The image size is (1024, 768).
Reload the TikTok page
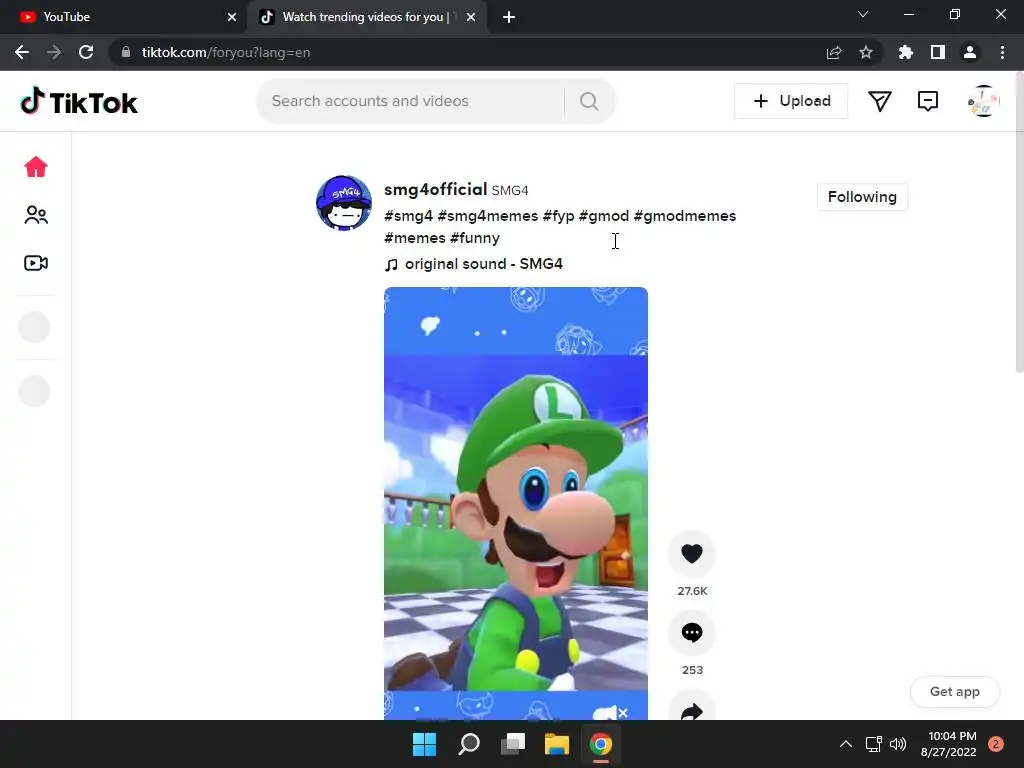pos(86,52)
